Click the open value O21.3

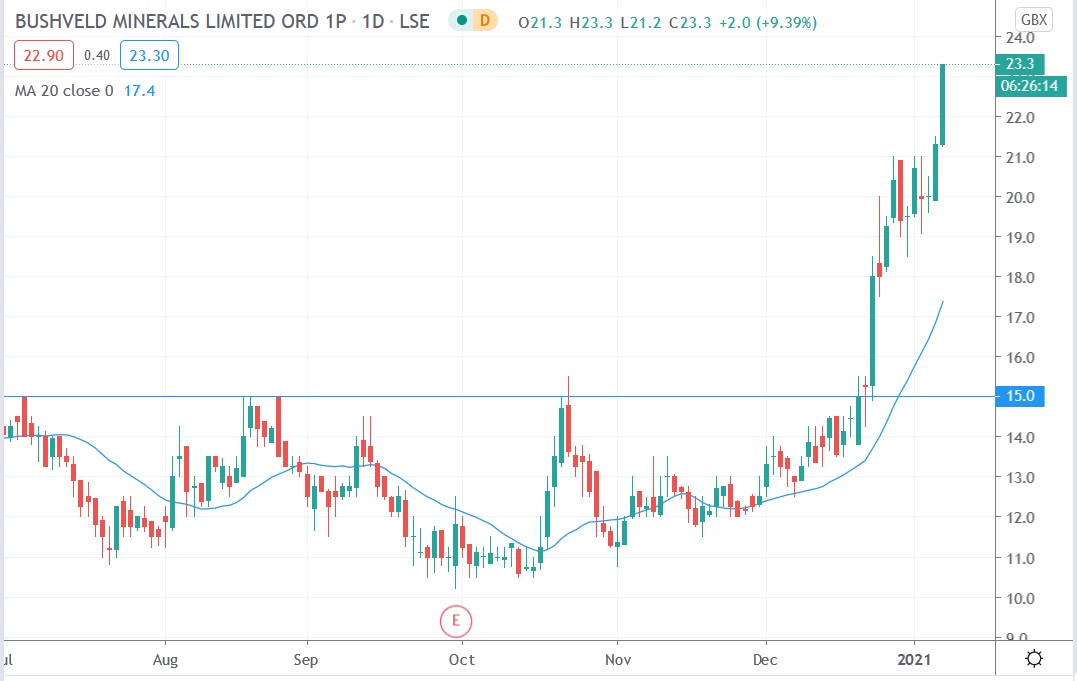[x=540, y=23]
